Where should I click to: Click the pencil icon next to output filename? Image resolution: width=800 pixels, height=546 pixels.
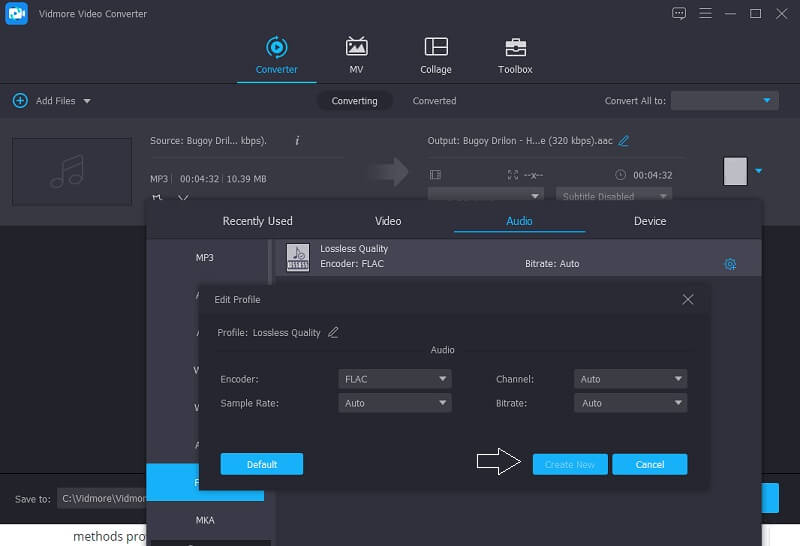[x=624, y=141]
